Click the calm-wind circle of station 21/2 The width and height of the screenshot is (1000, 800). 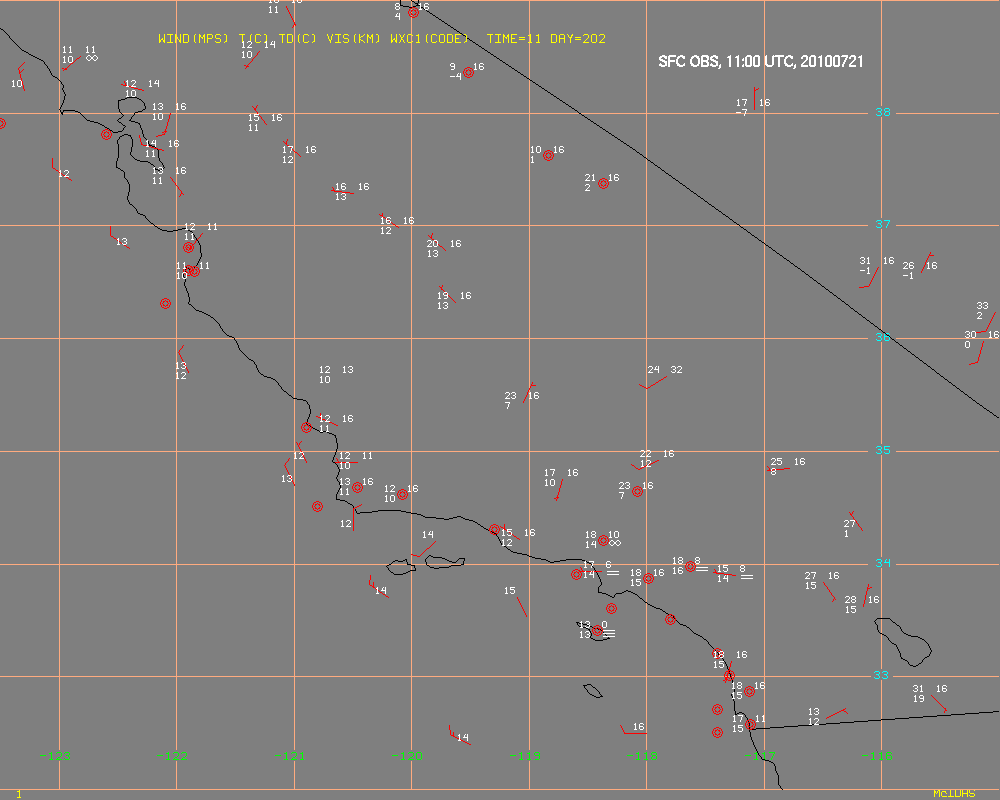pos(603,184)
